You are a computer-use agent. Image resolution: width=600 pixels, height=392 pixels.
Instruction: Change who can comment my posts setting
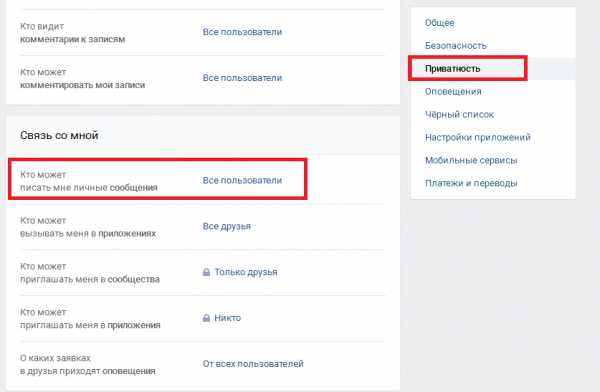point(242,78)
